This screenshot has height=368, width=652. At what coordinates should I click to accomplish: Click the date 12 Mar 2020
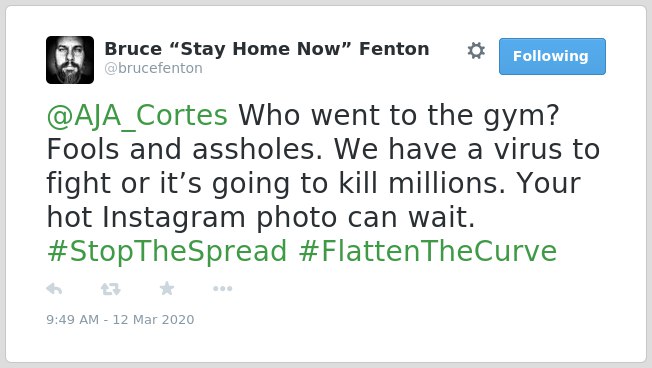(153, 319)
